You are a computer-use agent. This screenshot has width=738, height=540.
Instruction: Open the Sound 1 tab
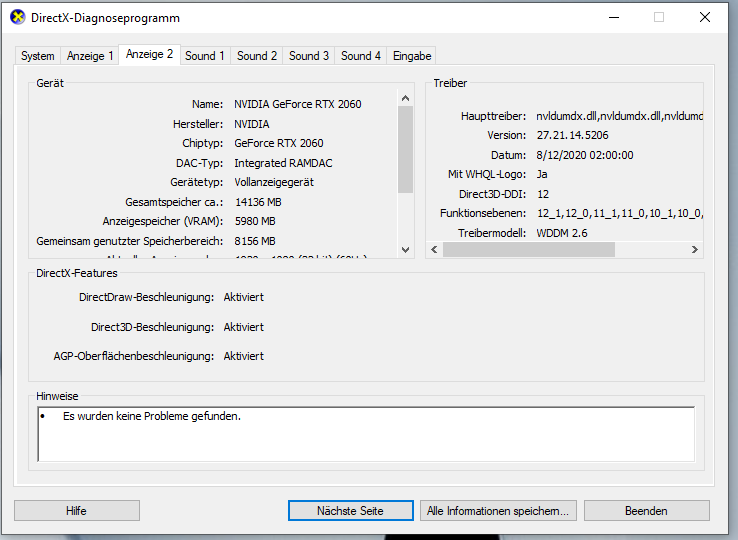tap(205, 56)
